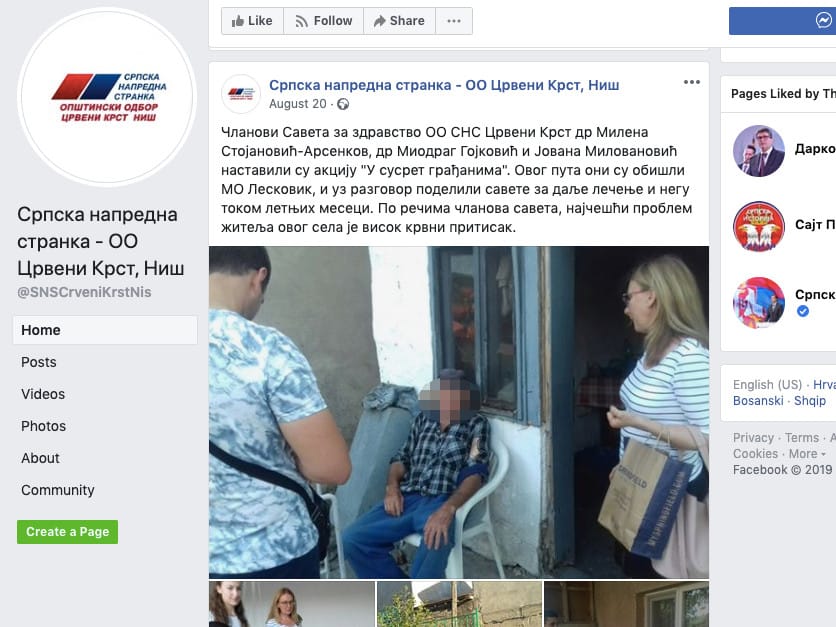Open Дарко page avatar in liked pages
Image resolution: width=836 pixels, height=627 pixels.
click(759, 151)
